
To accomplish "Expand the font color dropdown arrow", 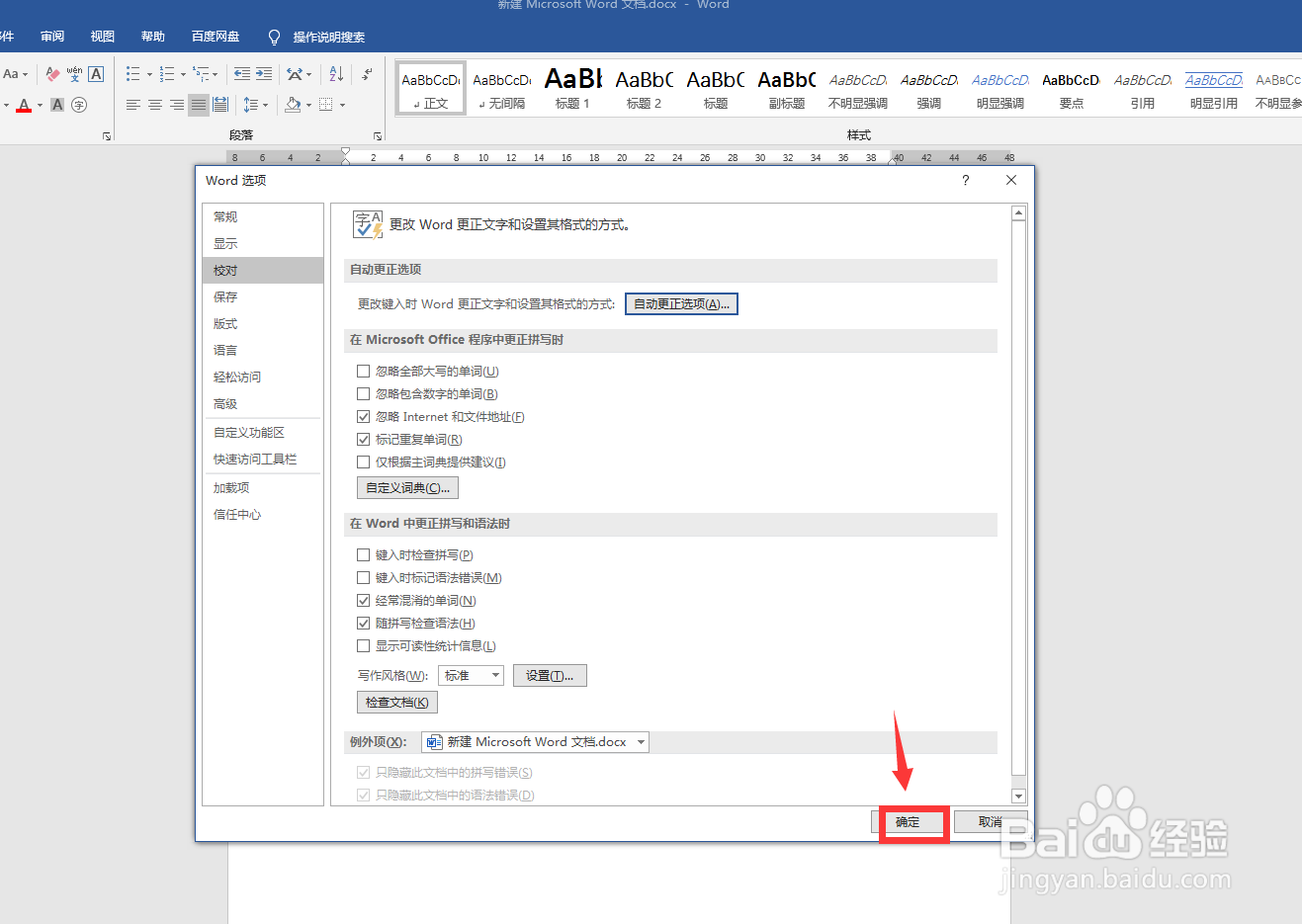I will point(40,106).
